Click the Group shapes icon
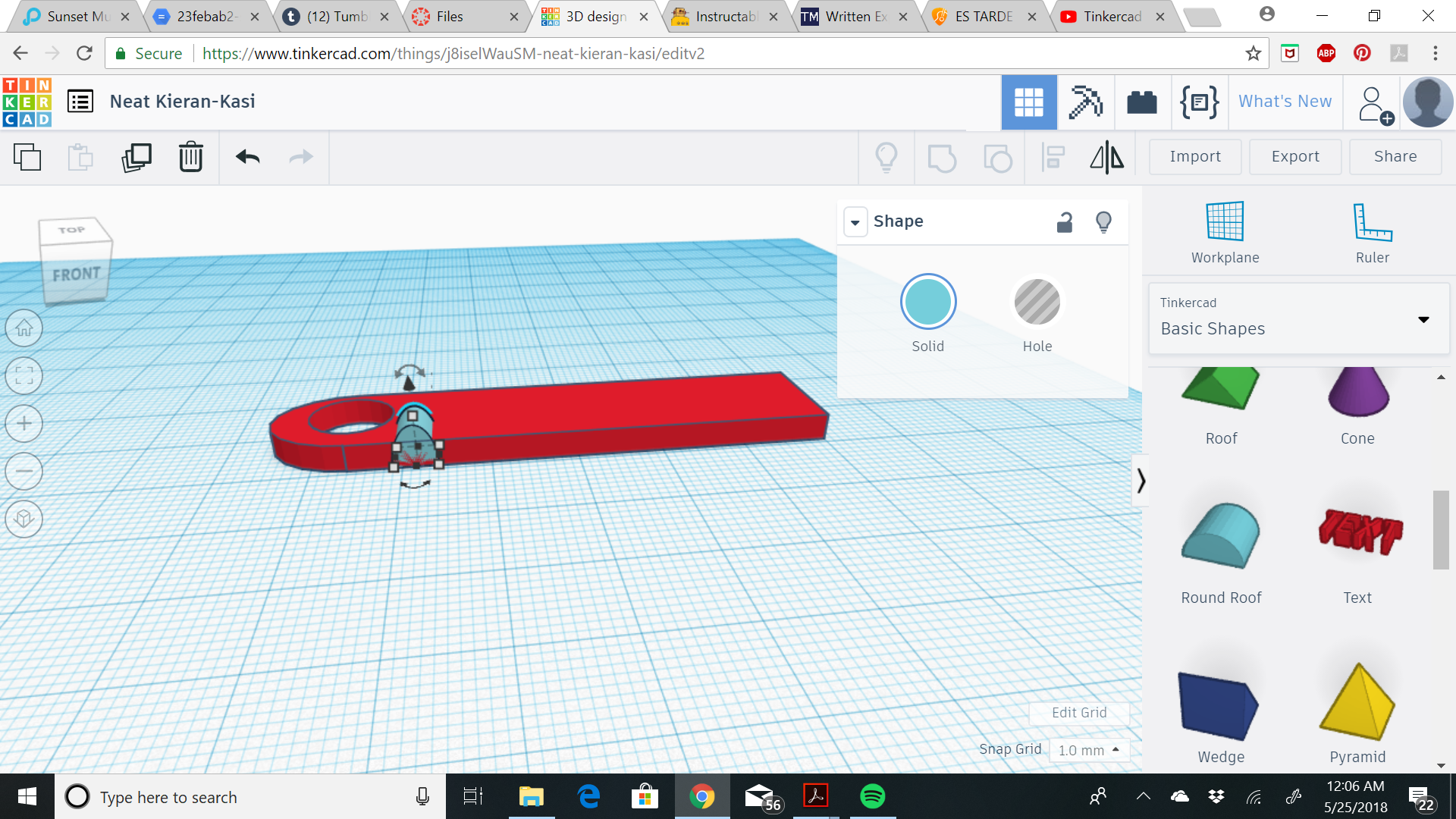 [x=942, y=158]
